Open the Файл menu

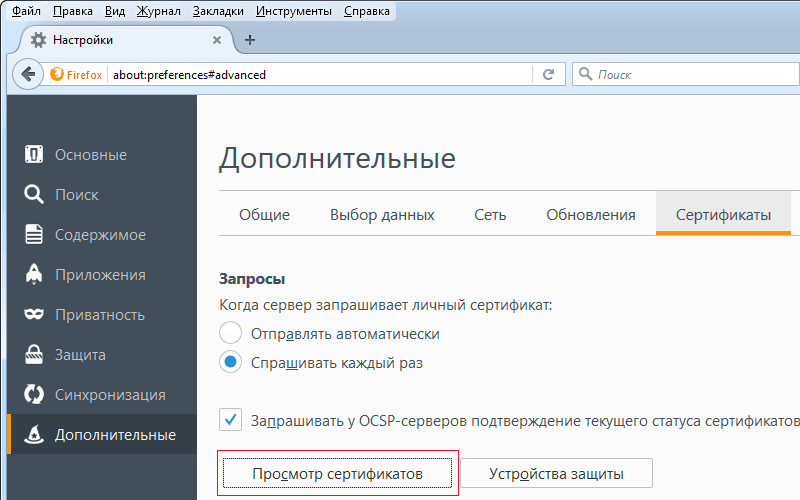coord(26,11)
